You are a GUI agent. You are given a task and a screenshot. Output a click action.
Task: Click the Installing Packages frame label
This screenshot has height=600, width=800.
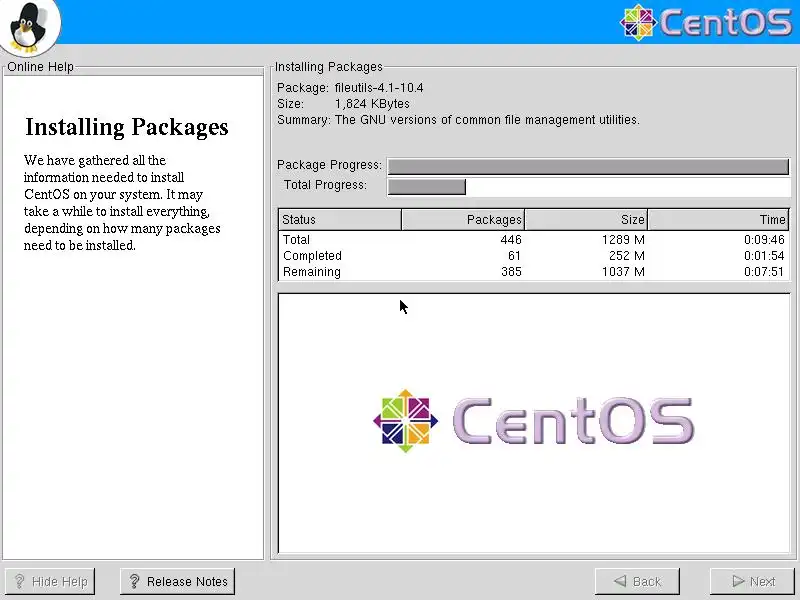tap(329, 67)
